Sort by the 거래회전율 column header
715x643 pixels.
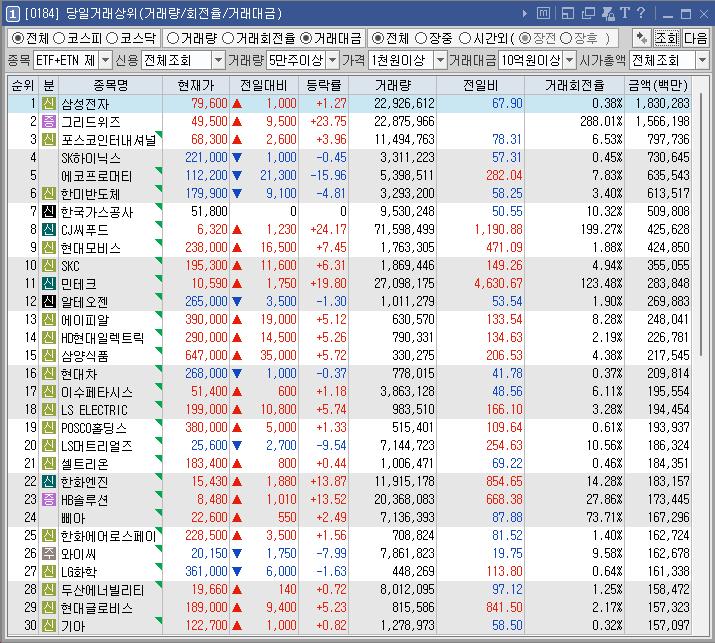coord(574,85)
